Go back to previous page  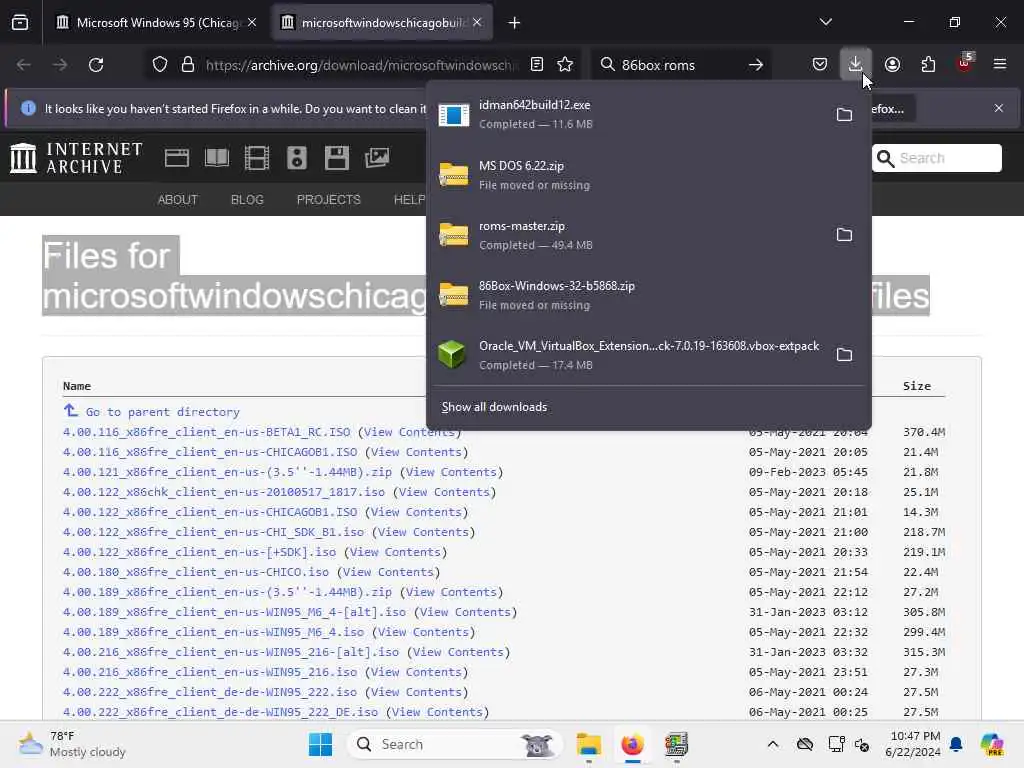tap(24, 65)
